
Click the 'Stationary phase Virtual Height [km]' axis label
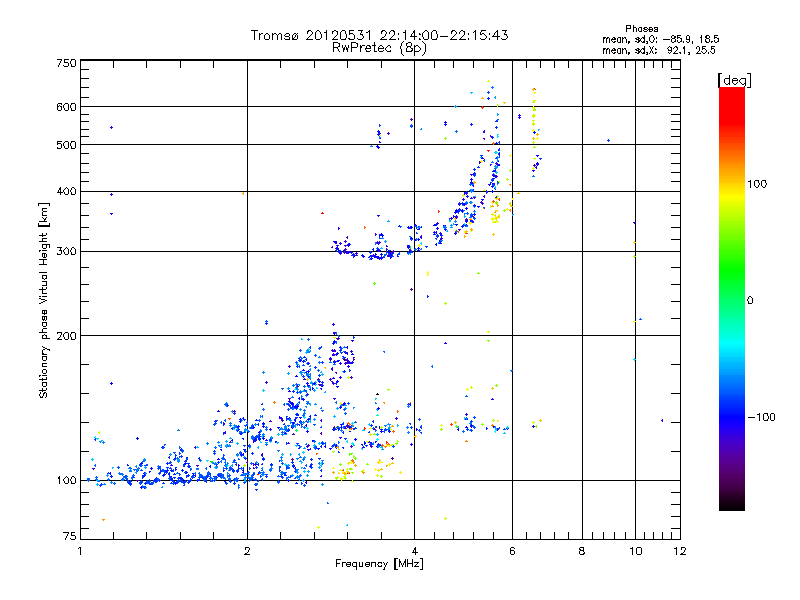44,300
